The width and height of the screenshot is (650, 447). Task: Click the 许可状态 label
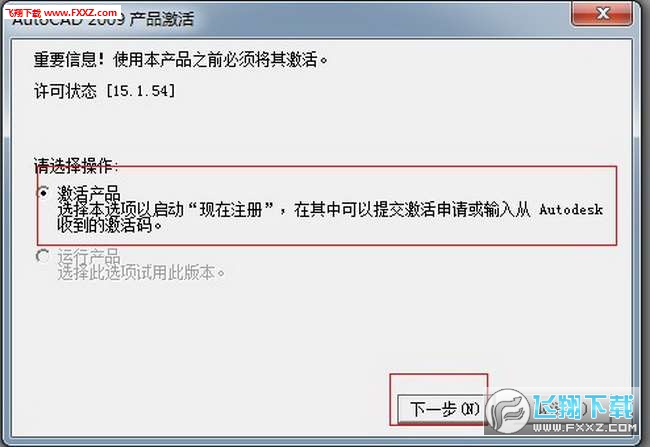65,91
